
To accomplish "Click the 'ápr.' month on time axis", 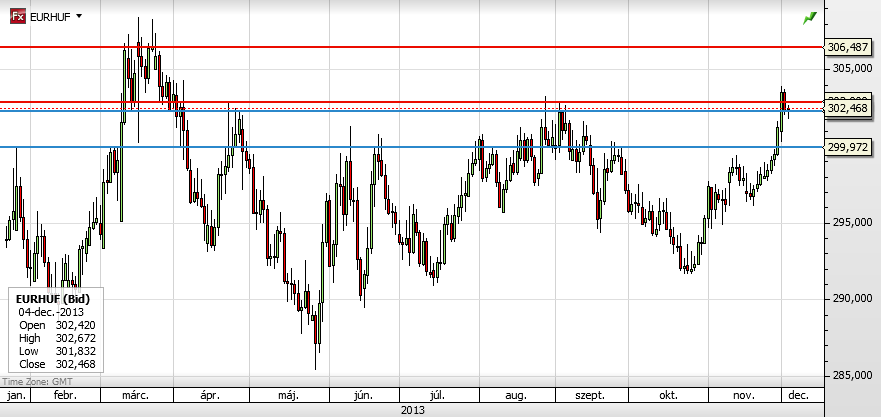I will (210, 395).
